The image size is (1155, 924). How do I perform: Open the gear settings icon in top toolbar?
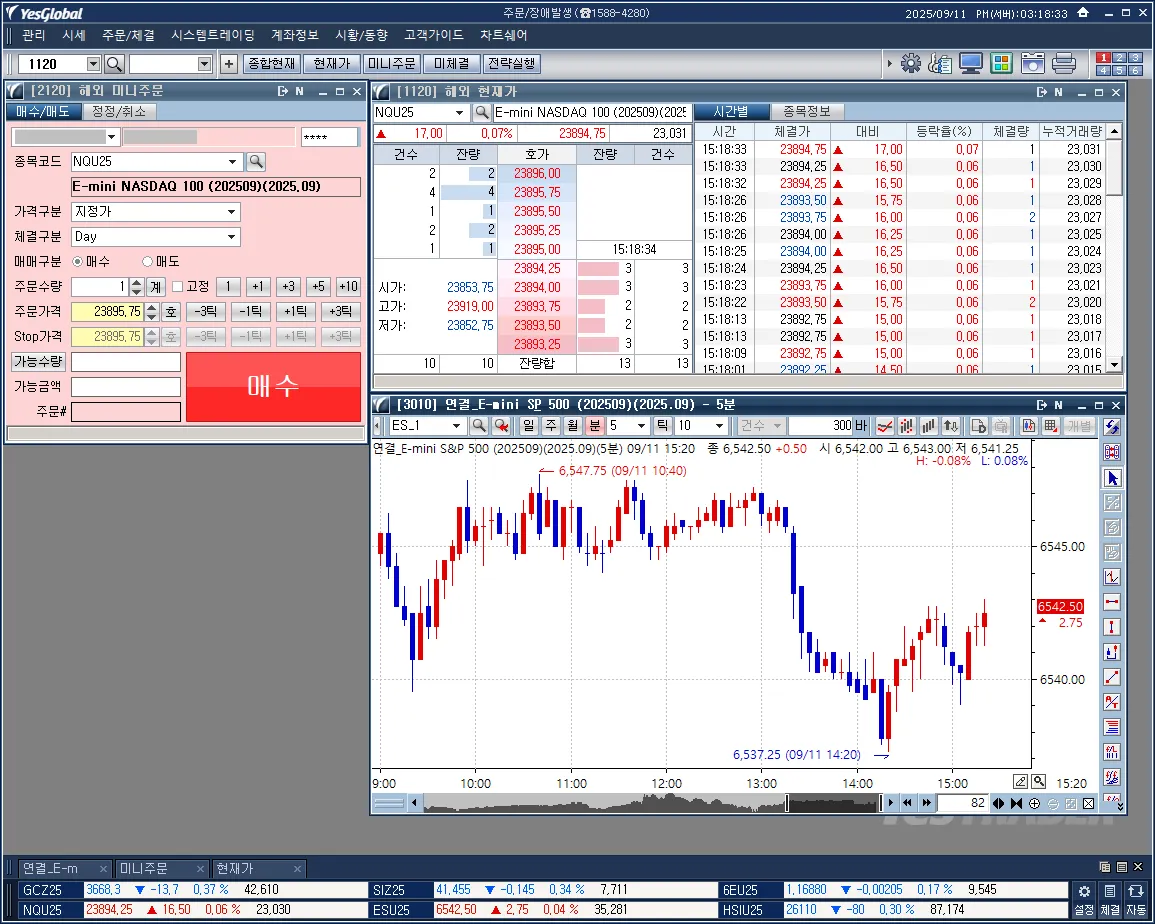click(910, 64)
